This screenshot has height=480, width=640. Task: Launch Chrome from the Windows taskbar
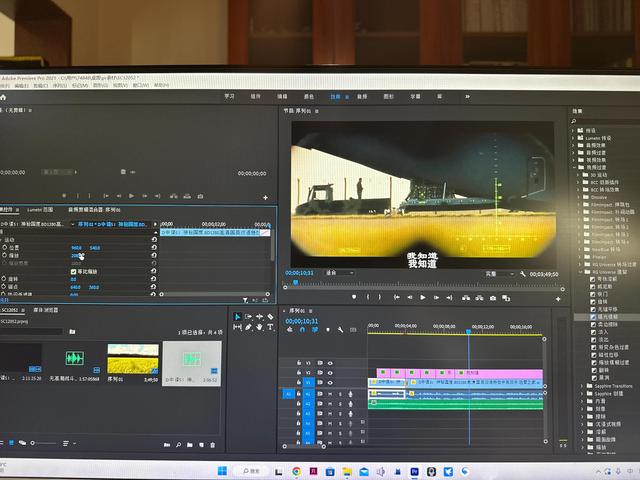(296, 471)
